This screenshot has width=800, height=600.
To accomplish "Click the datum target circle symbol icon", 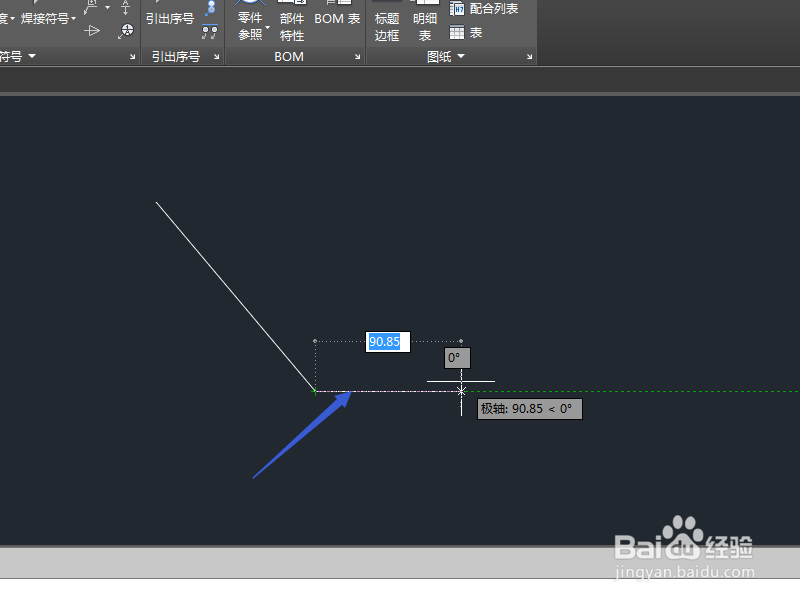I will (x=126, y=31).
